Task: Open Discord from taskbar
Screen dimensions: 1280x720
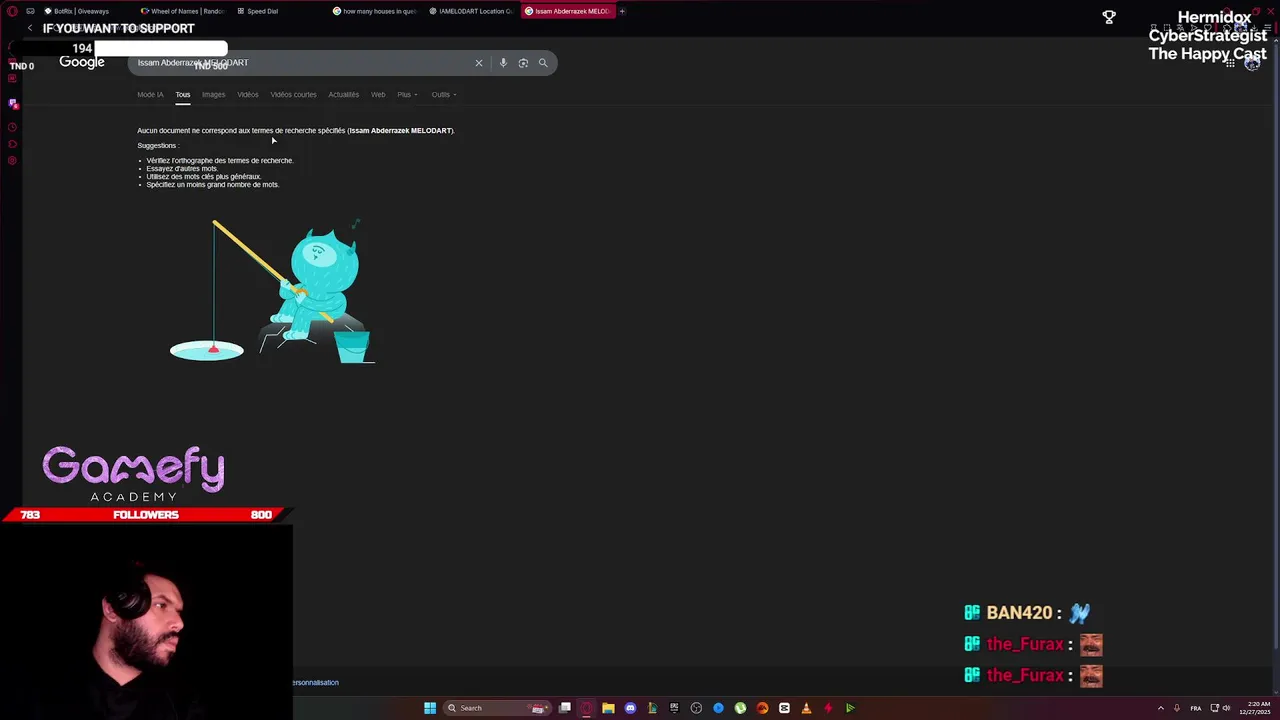Action: tap(630, 708)
